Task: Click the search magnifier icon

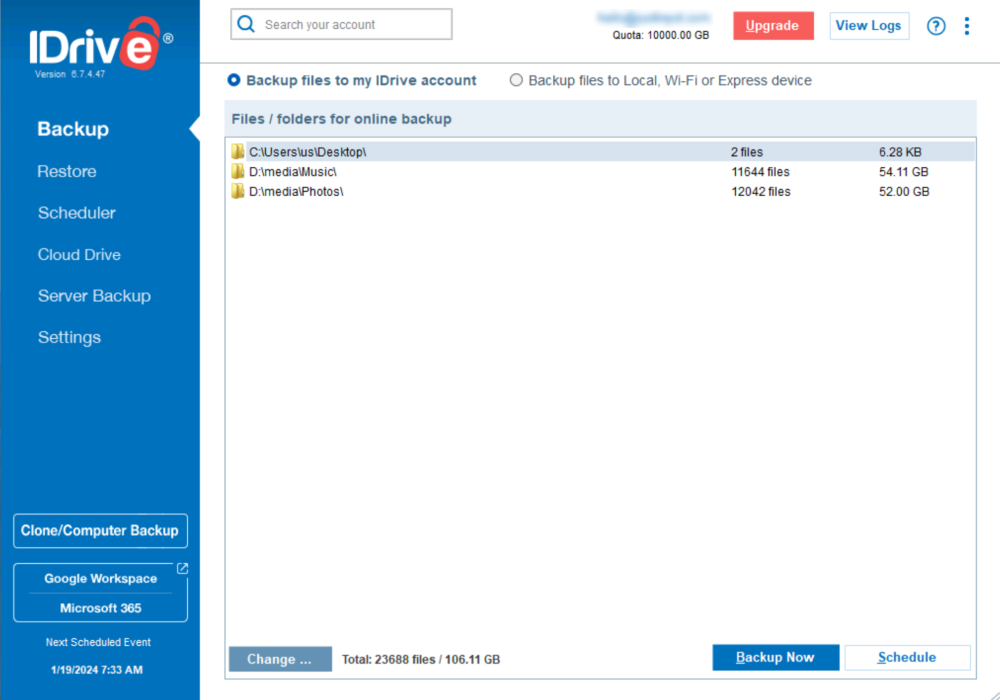Action: 245,23
